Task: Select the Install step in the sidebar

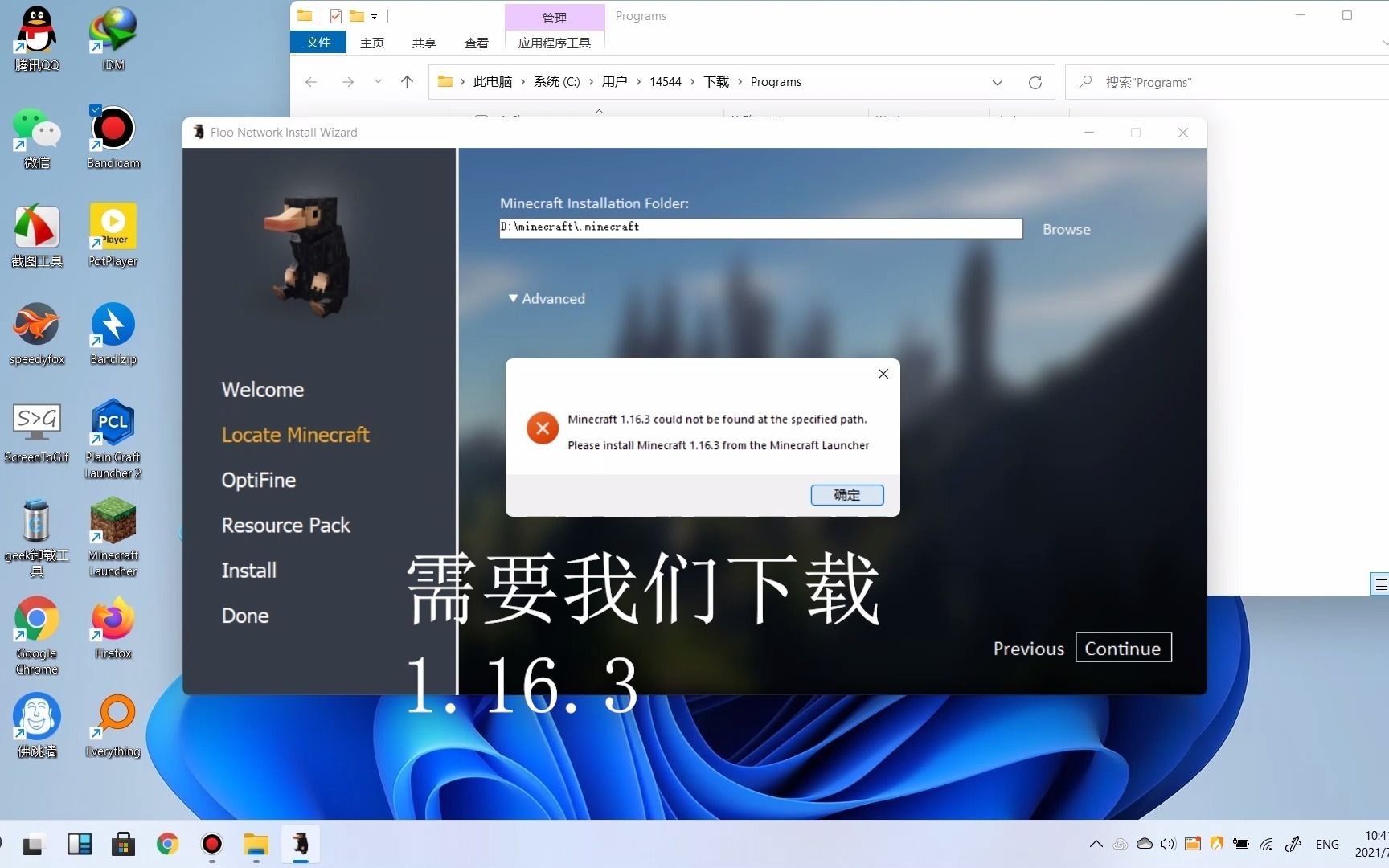Action: 248,571
